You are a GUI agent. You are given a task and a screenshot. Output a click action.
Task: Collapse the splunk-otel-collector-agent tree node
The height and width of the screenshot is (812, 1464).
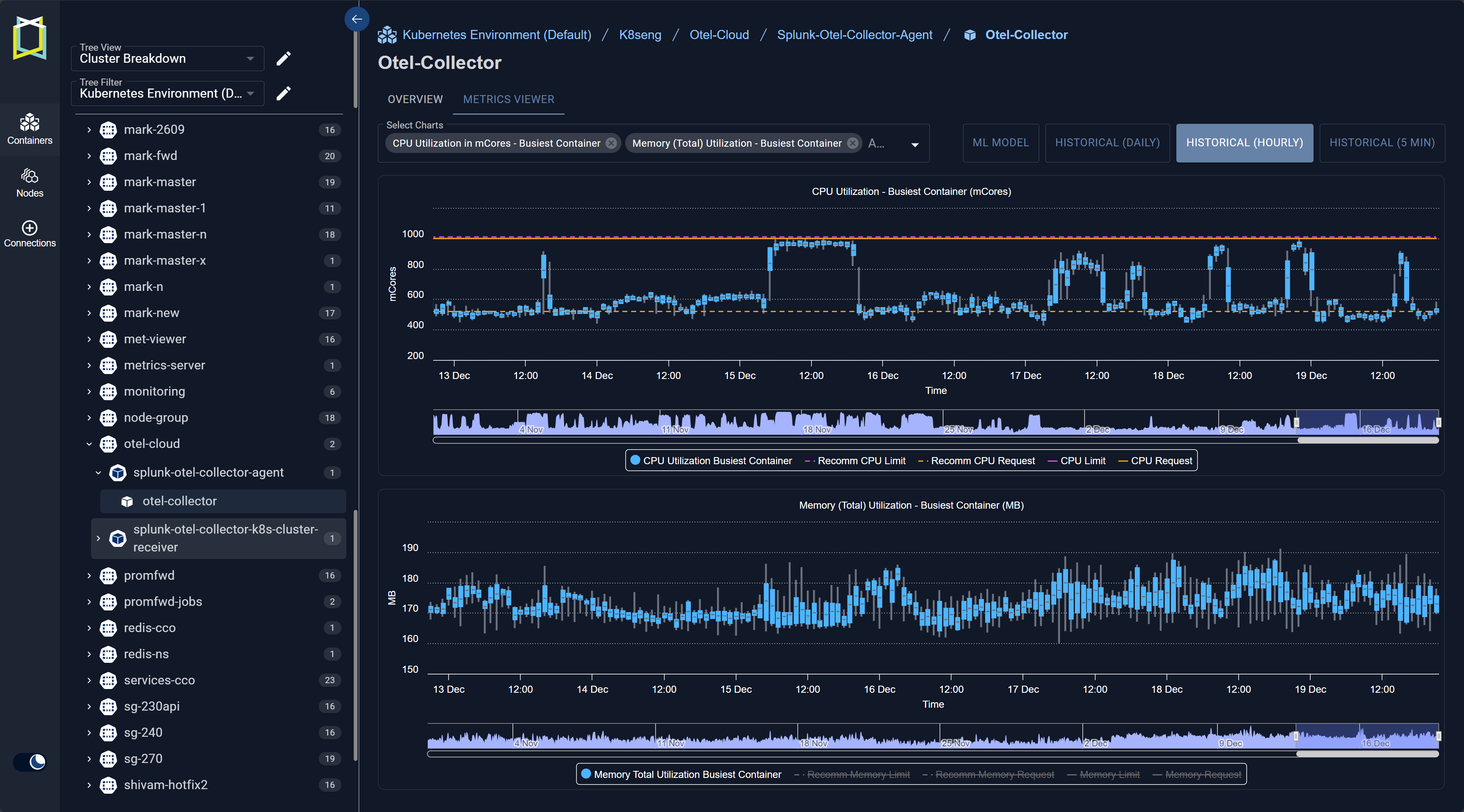pyautogui.click(x=99, y=473)
